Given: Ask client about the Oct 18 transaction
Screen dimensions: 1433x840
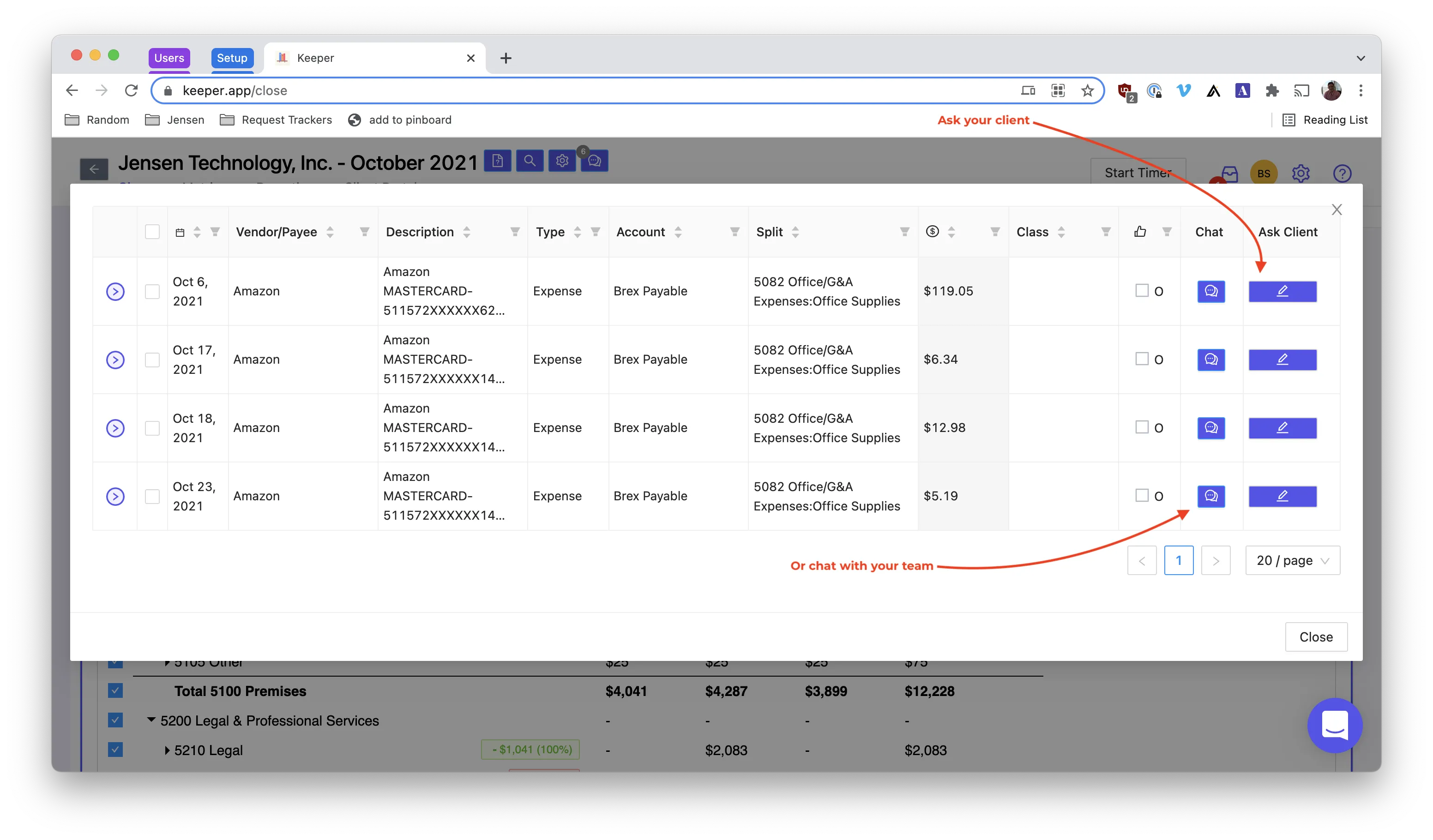Looking at the screenshot, I should (1282, 427).
